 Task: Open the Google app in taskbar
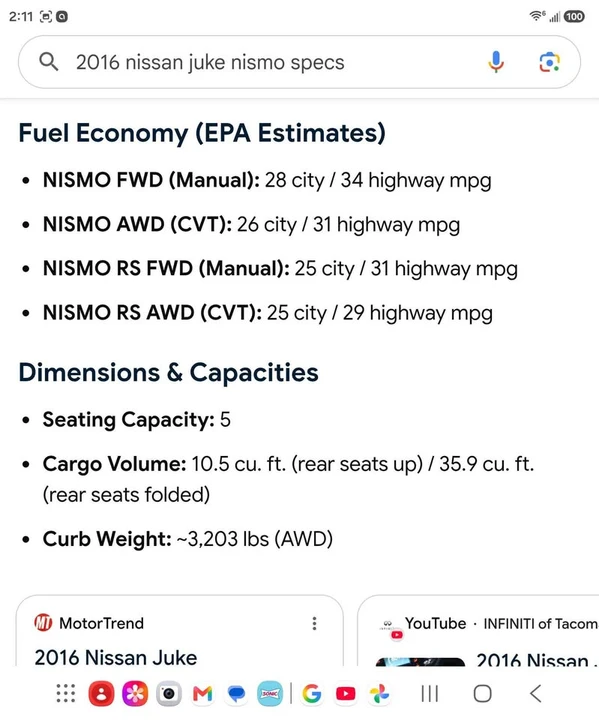(311, 693)
